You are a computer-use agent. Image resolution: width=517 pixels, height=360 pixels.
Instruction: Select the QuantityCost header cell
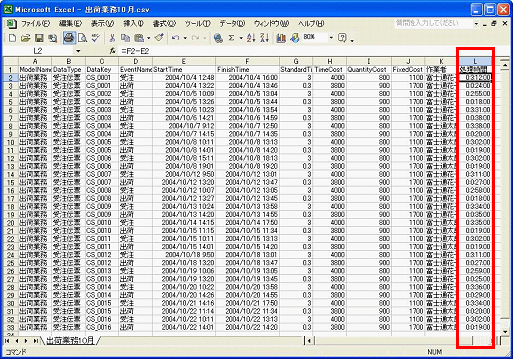point(369,70)
